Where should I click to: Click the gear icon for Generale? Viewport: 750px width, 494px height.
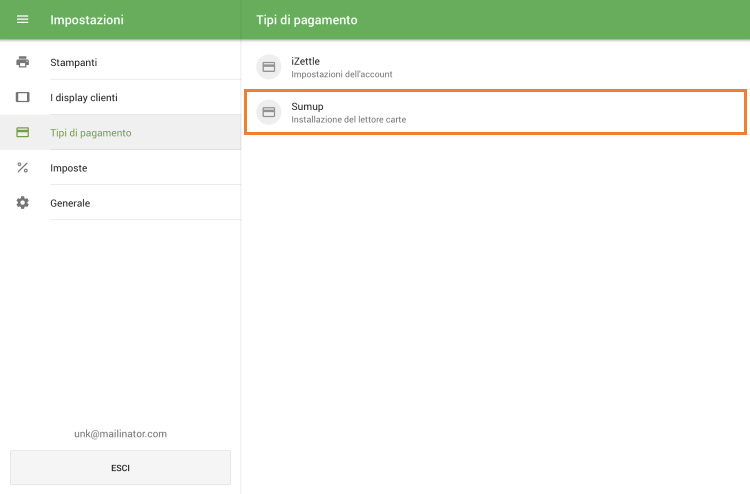(22, 203)
